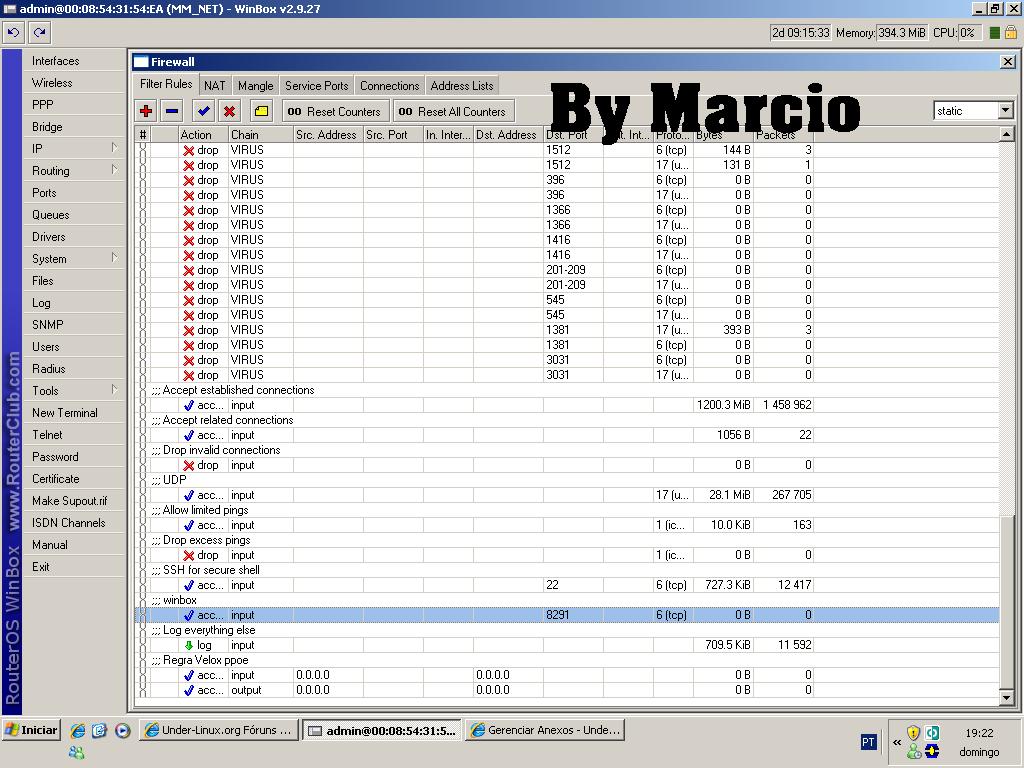Close the Firewall window
The width and height of the screenshot is (1024, 768).
[1008, 61]
